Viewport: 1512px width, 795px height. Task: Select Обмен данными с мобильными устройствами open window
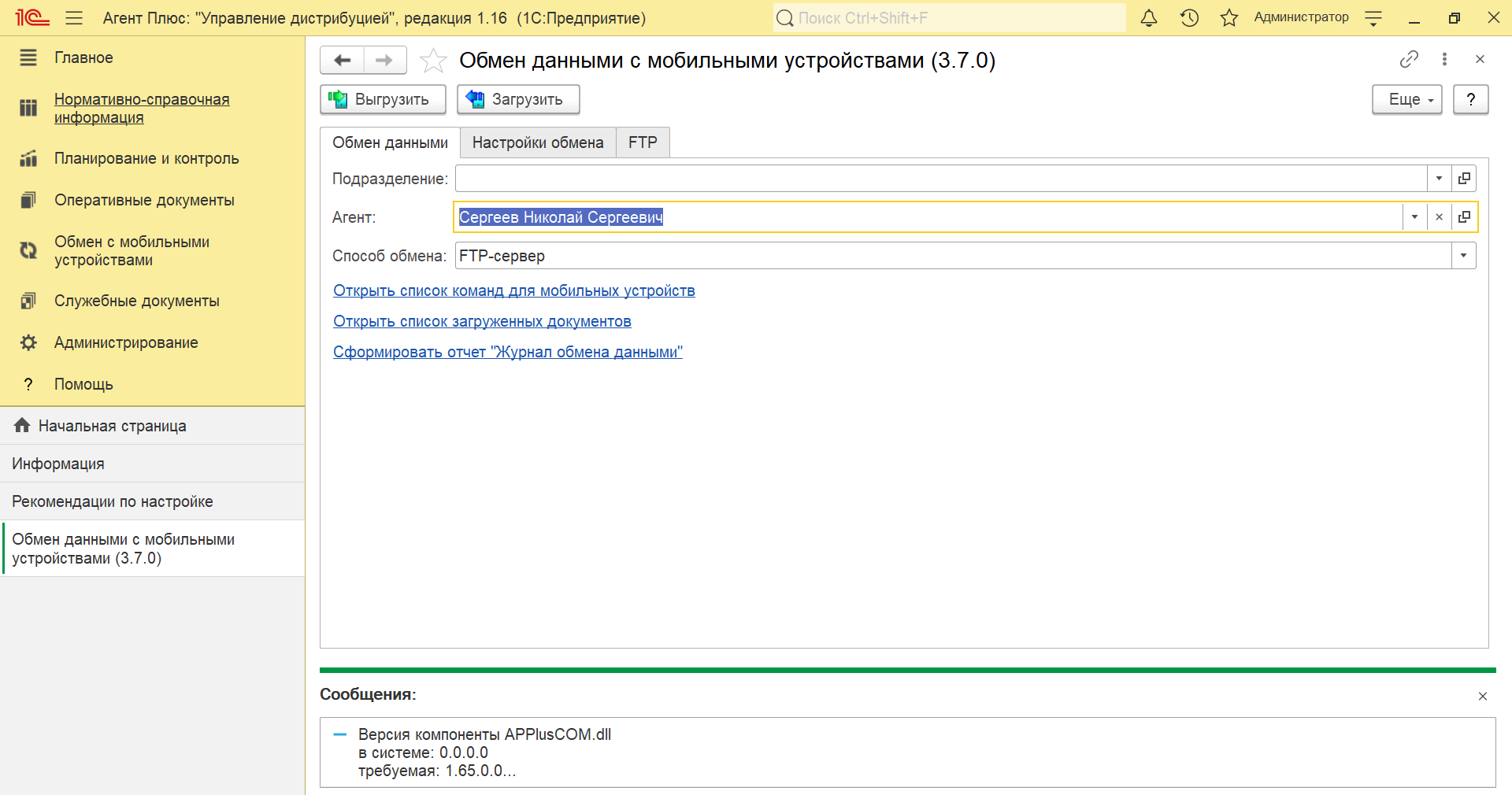coord(152,549)
